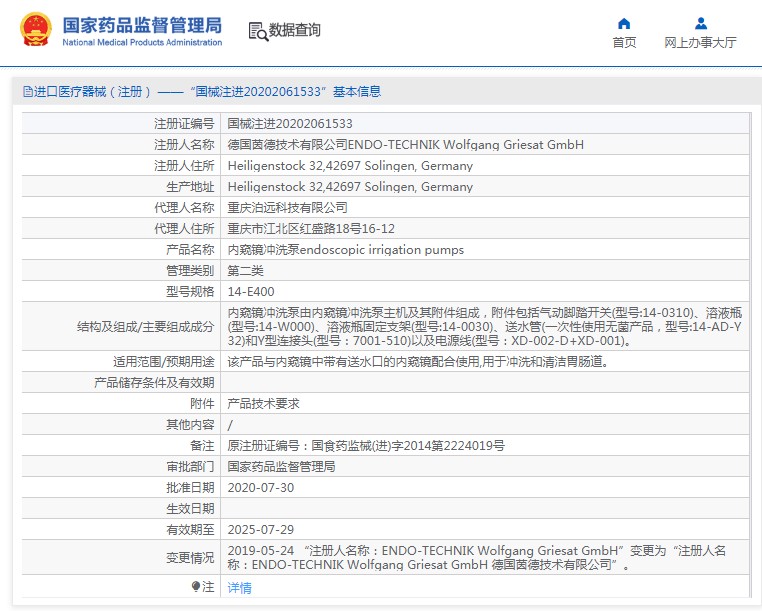Click the 审批部门 row label
762x611 pixels.
coord(190,466)
